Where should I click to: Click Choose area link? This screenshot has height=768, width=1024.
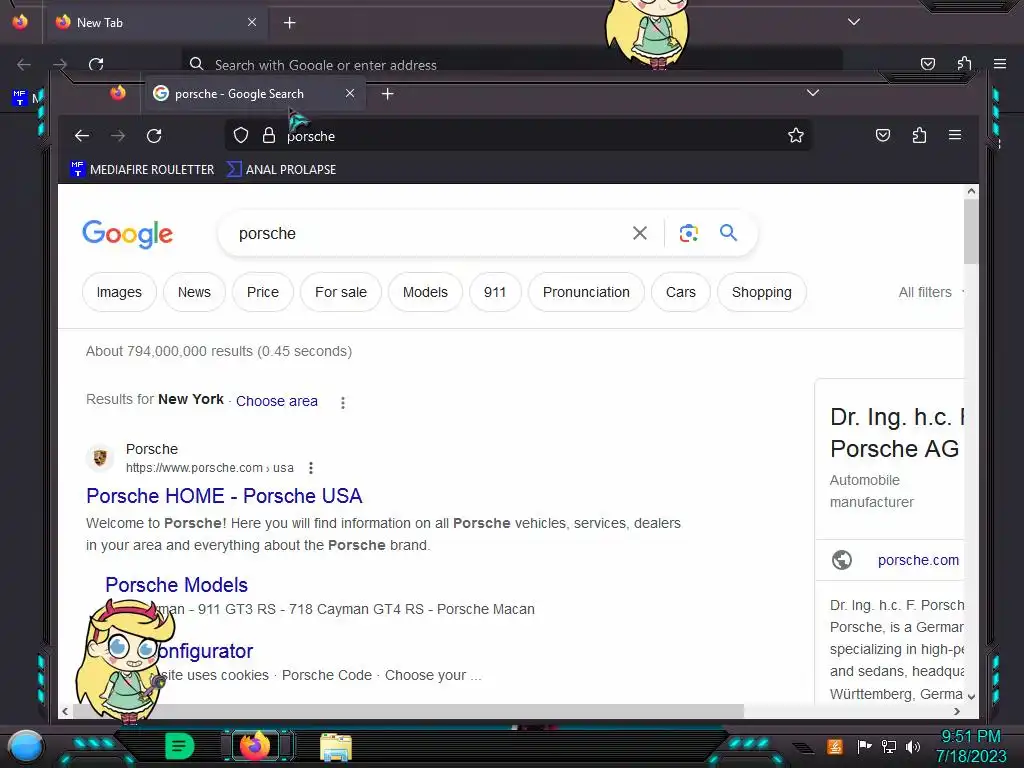click(277, 401)
